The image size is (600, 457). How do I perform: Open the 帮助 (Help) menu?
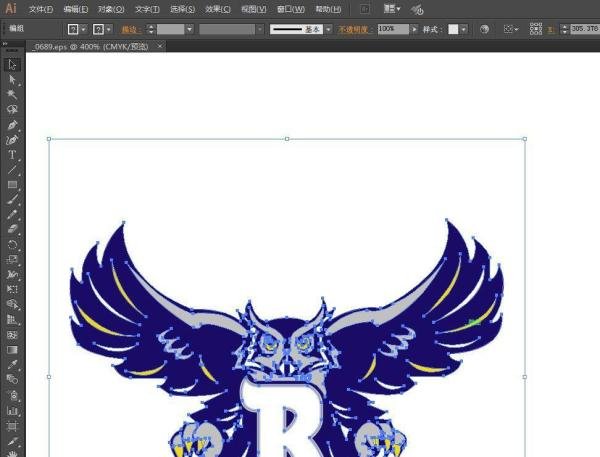tap(328, 9)
